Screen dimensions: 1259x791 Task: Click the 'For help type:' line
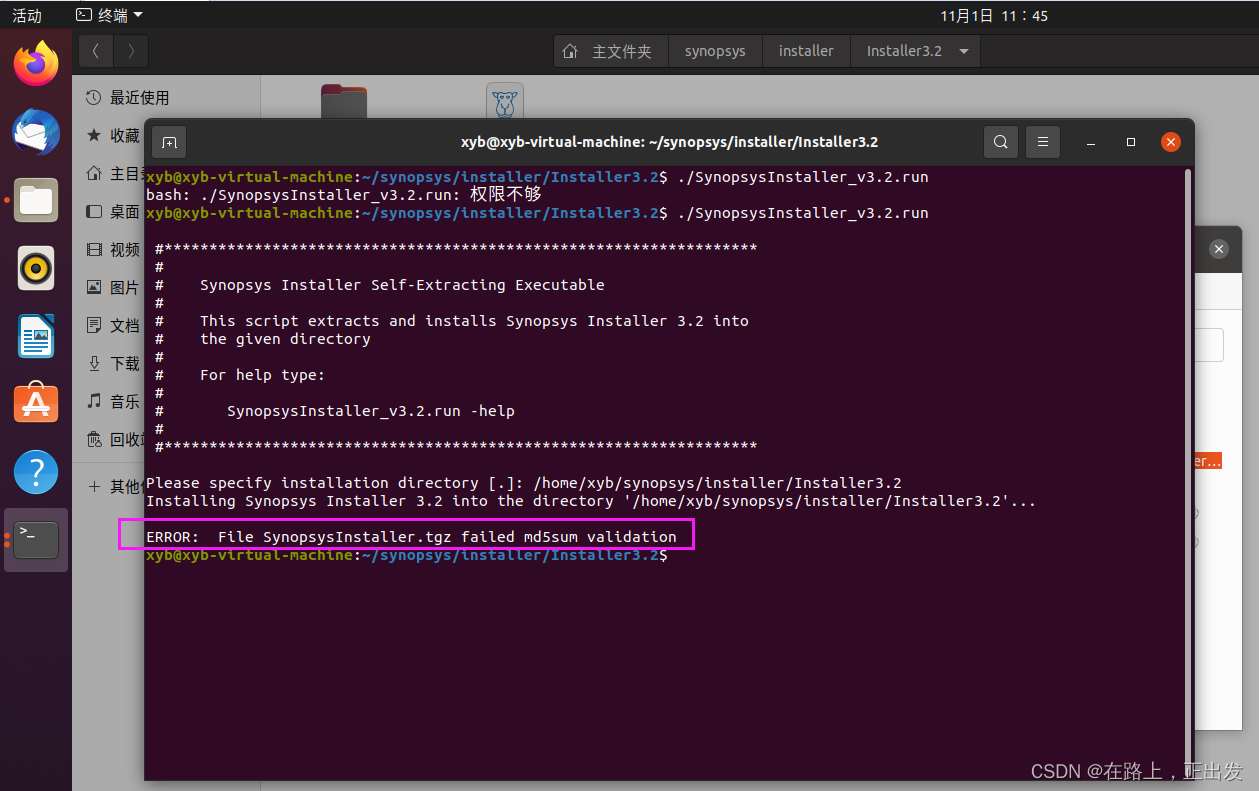tap(262, 375)
